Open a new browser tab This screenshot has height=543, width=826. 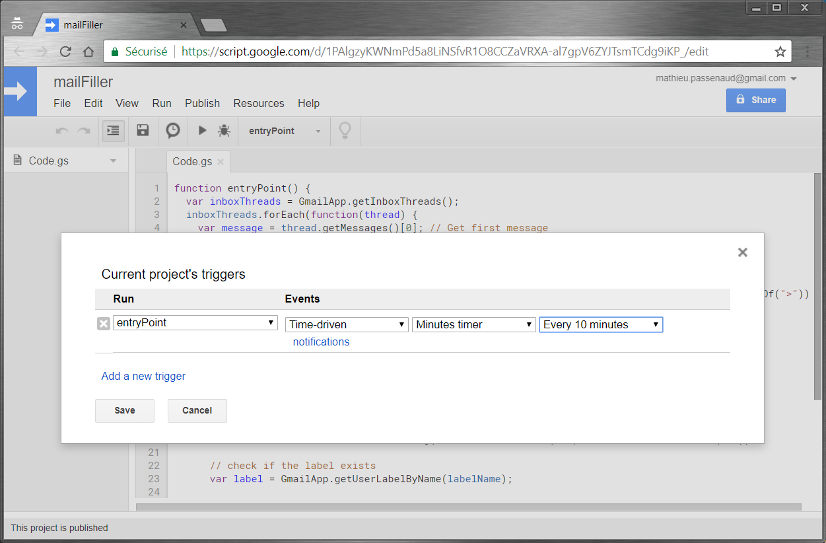(213, 25)
